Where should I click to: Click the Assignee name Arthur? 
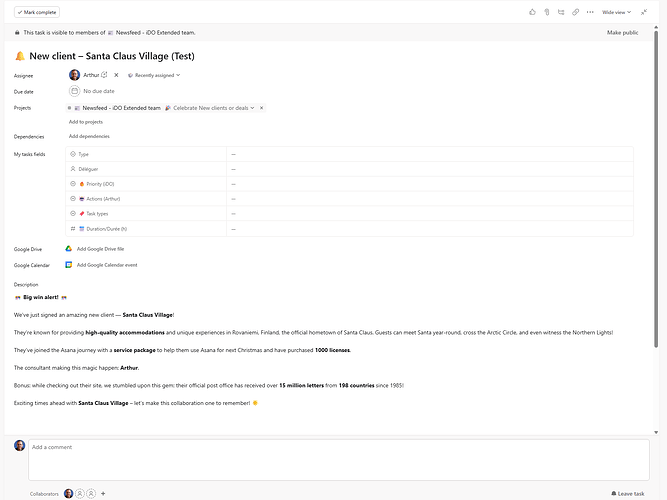pyautogui.click(x=91, y=75)
